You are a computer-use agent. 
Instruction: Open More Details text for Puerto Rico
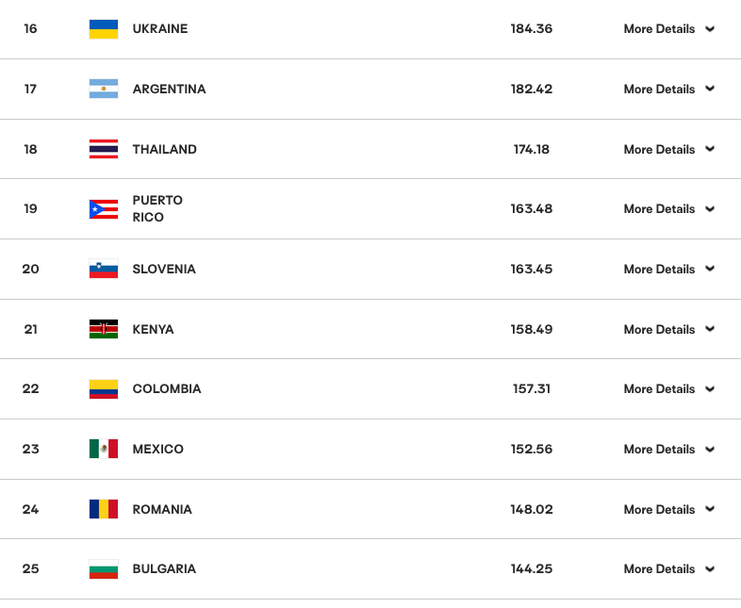[x=659, y=209]
